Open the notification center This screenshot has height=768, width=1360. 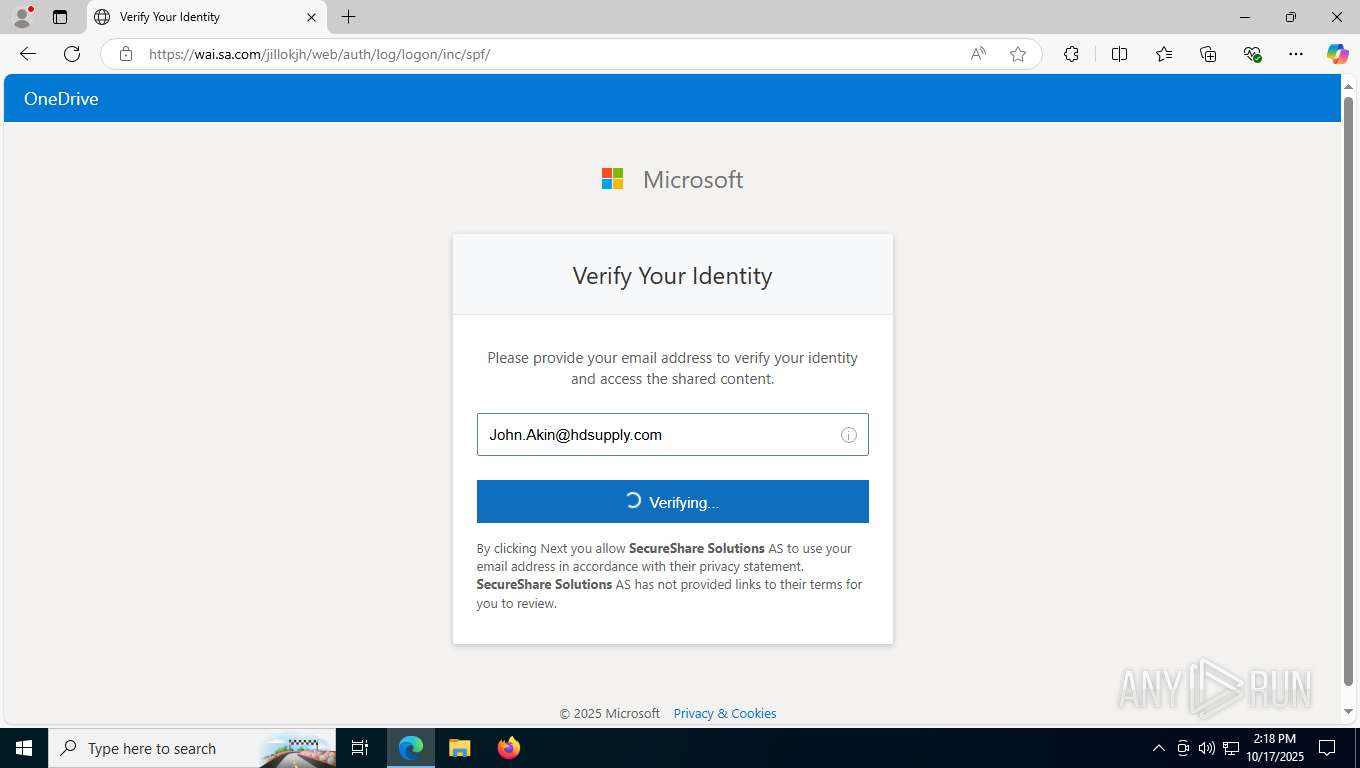[1327, 748]
